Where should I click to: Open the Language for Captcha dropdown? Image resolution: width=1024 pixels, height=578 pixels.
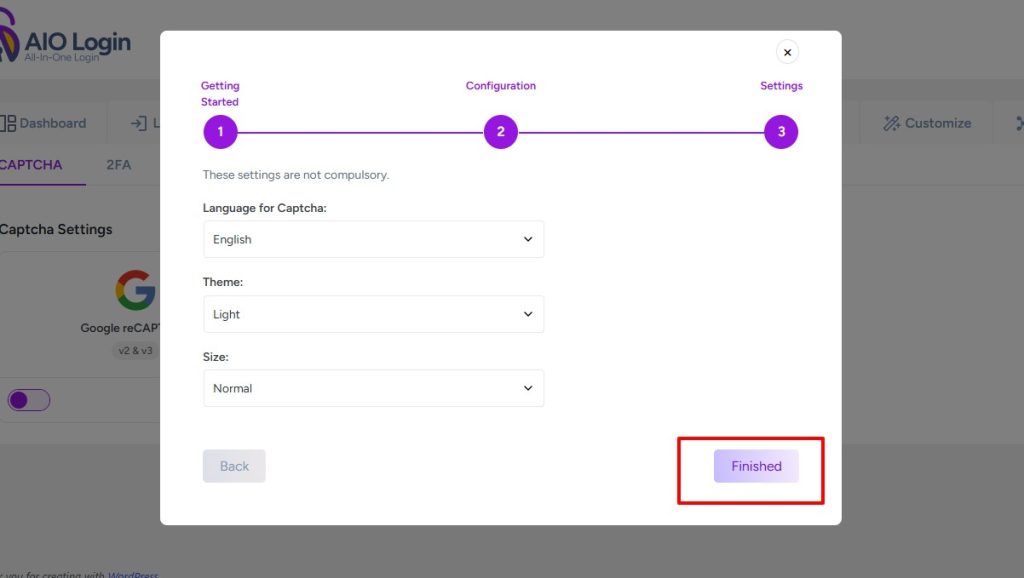(373, 240)
